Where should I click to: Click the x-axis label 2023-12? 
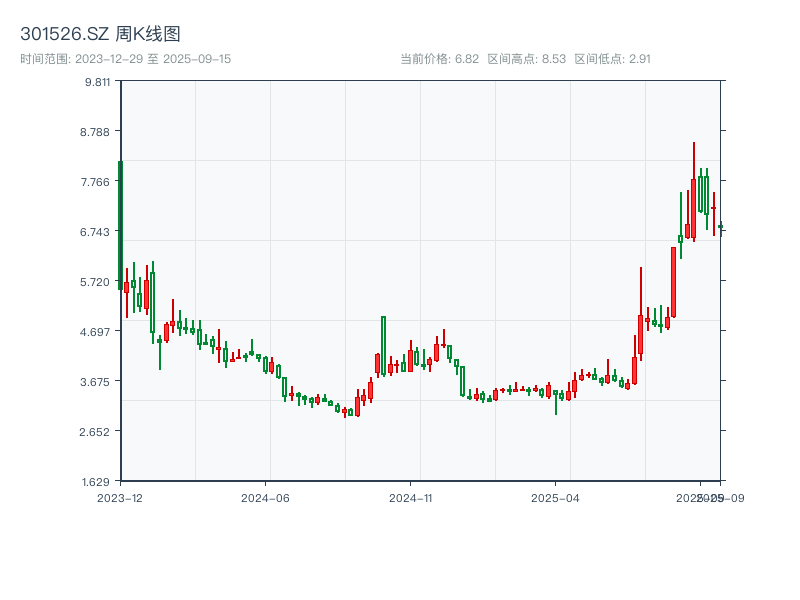click(x=120, y=498)
